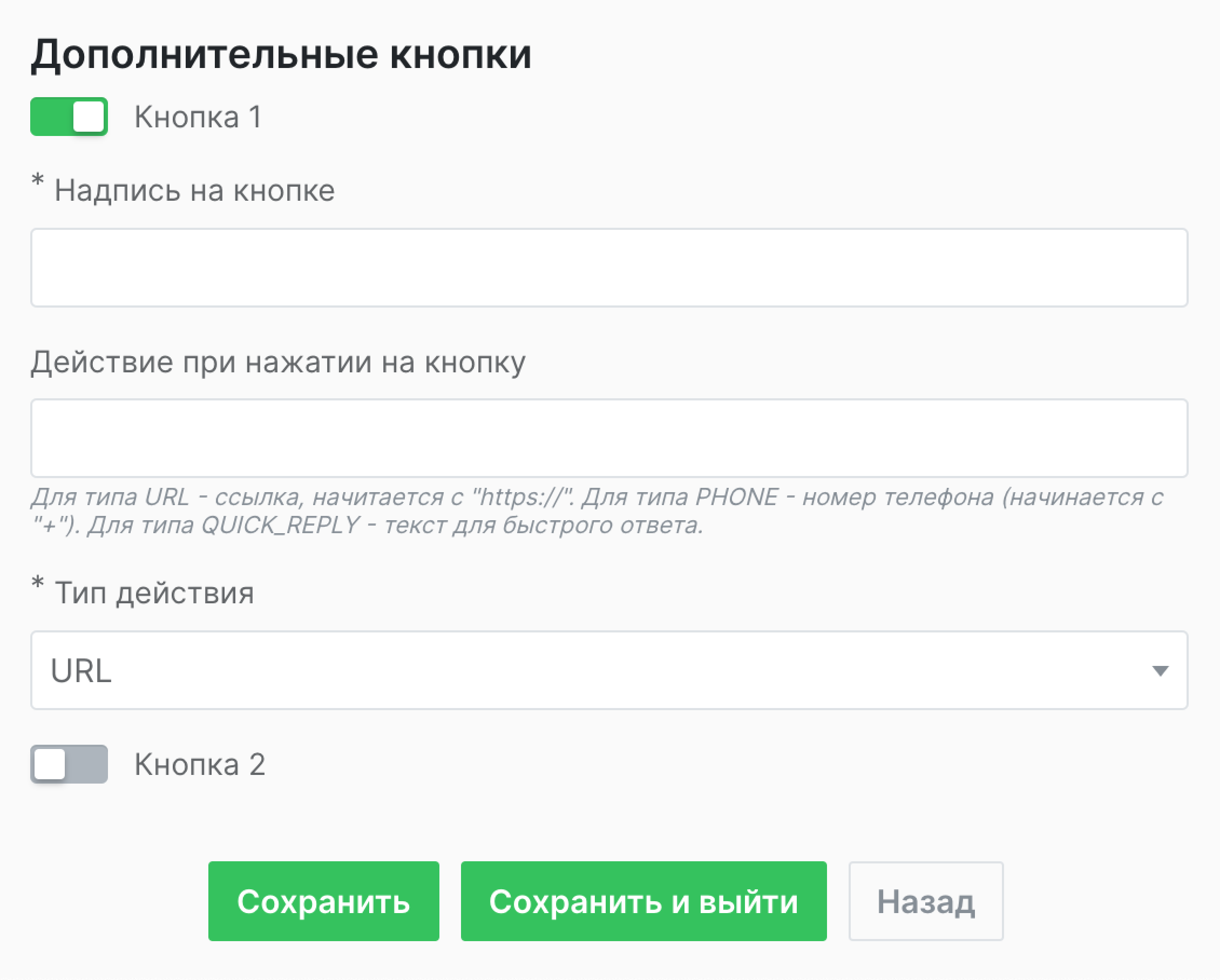Click into the Надпись на кнопке field
Viewport: 1220px width, 980px height.
pos(609,268)
